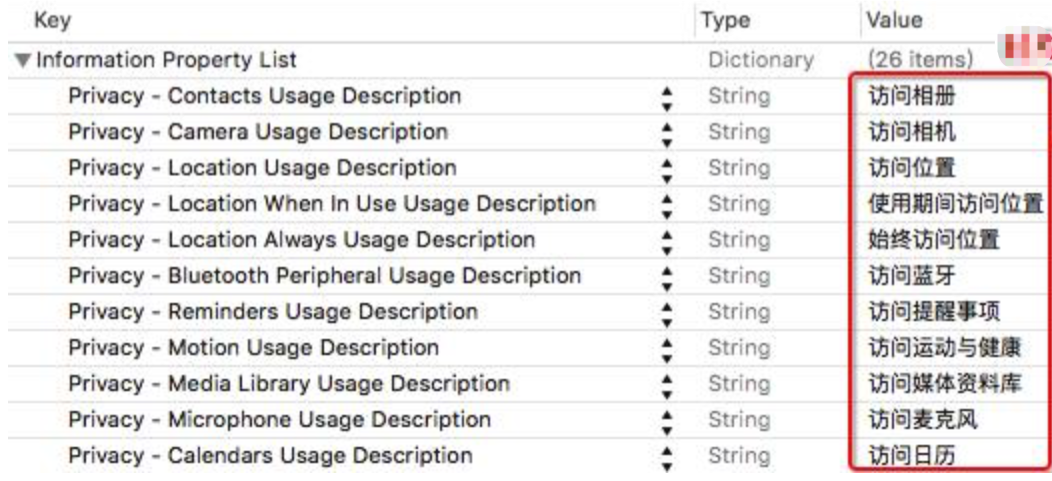Open key picker for Calendars Usage Description

tap(667, 458)
